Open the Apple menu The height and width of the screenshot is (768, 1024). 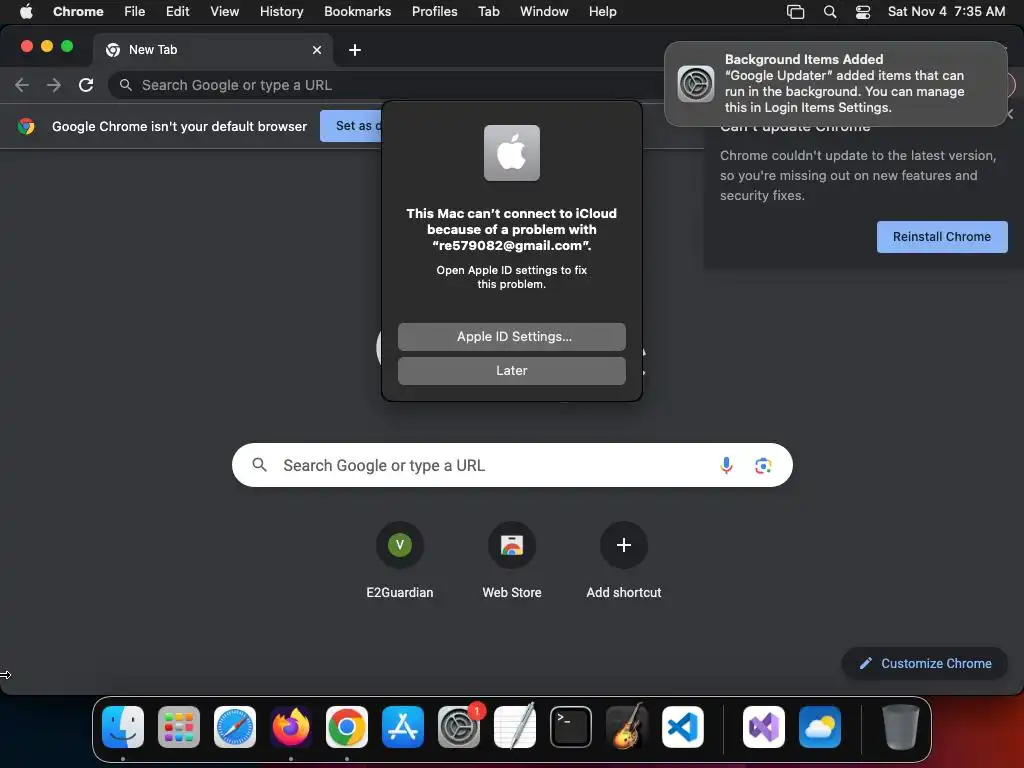coord(26,11)
